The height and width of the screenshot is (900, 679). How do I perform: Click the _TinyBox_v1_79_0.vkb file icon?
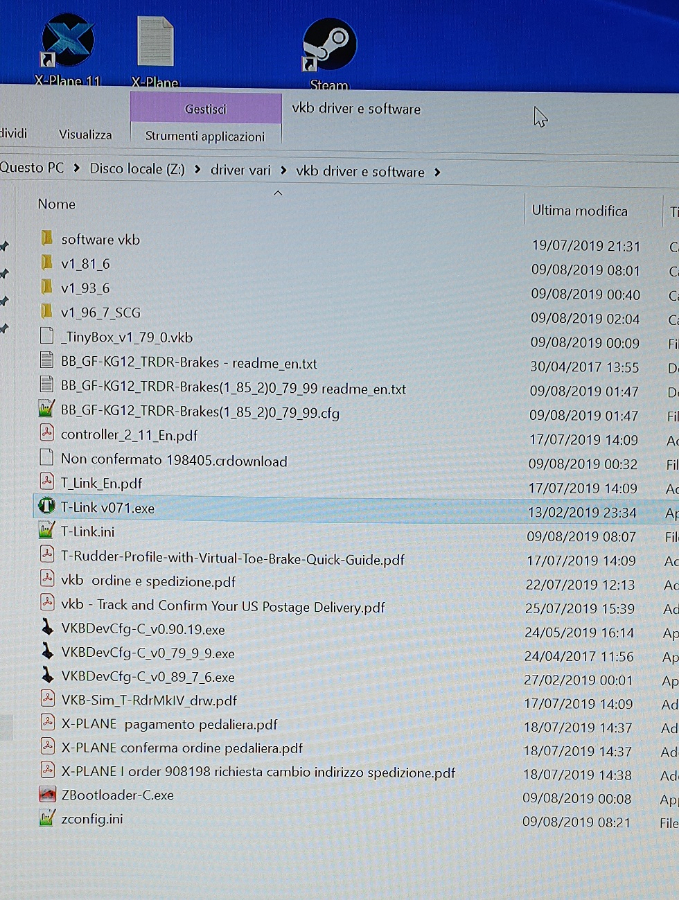click(x=46, y=336)
